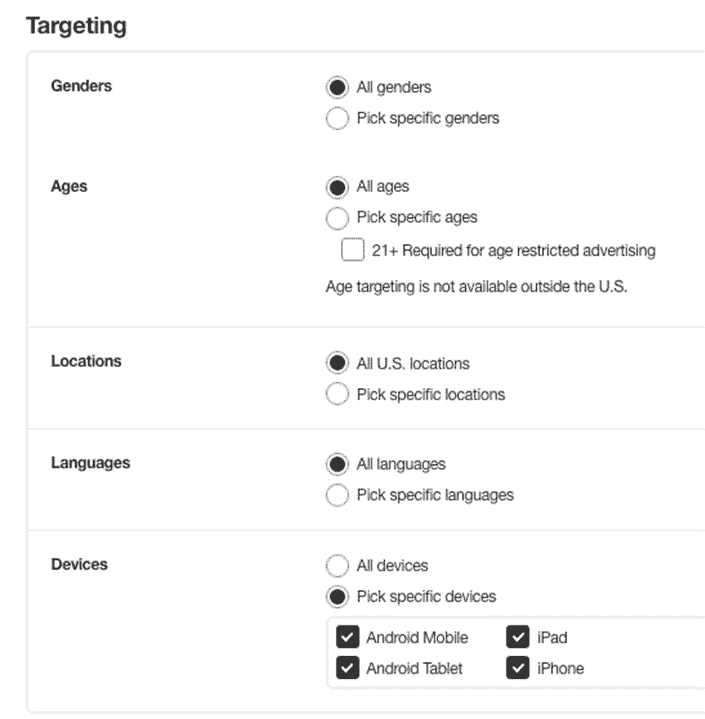705x719 pixels.
Task: Choose Pick specific genders option
Action: click(x=338, y=119)
